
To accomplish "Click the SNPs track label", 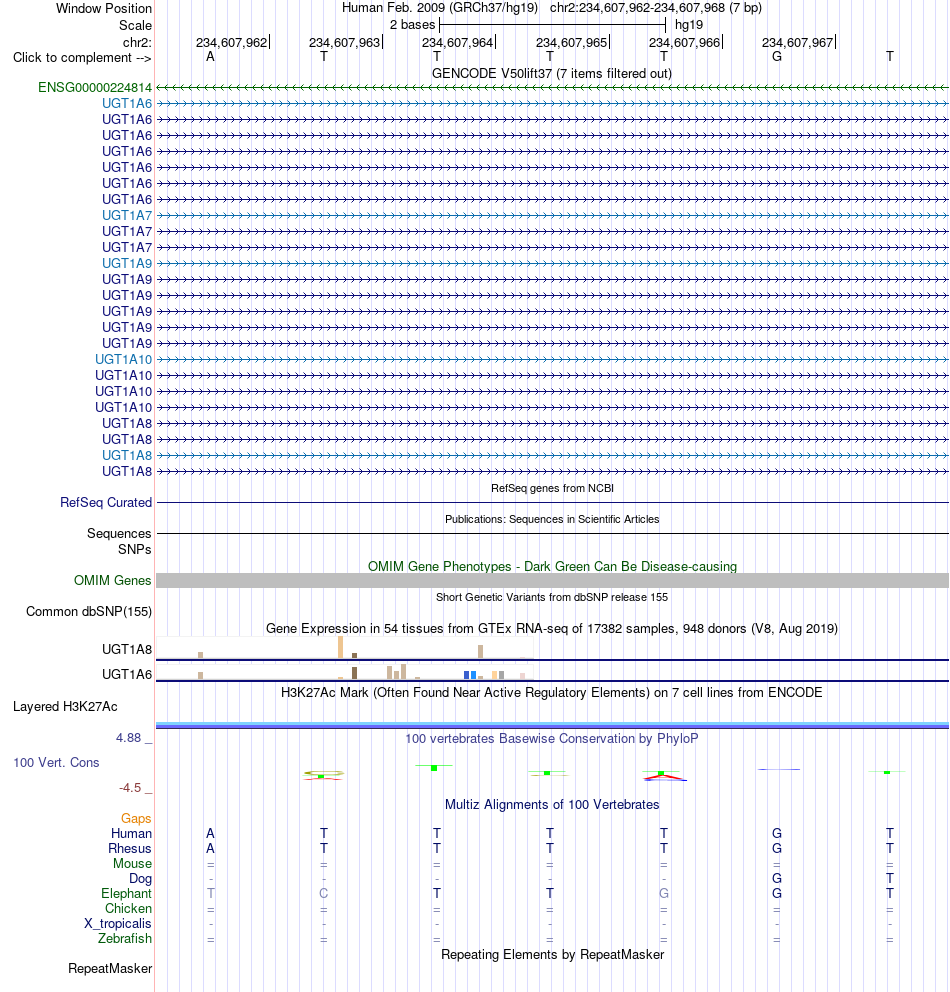I will point(135,549).
